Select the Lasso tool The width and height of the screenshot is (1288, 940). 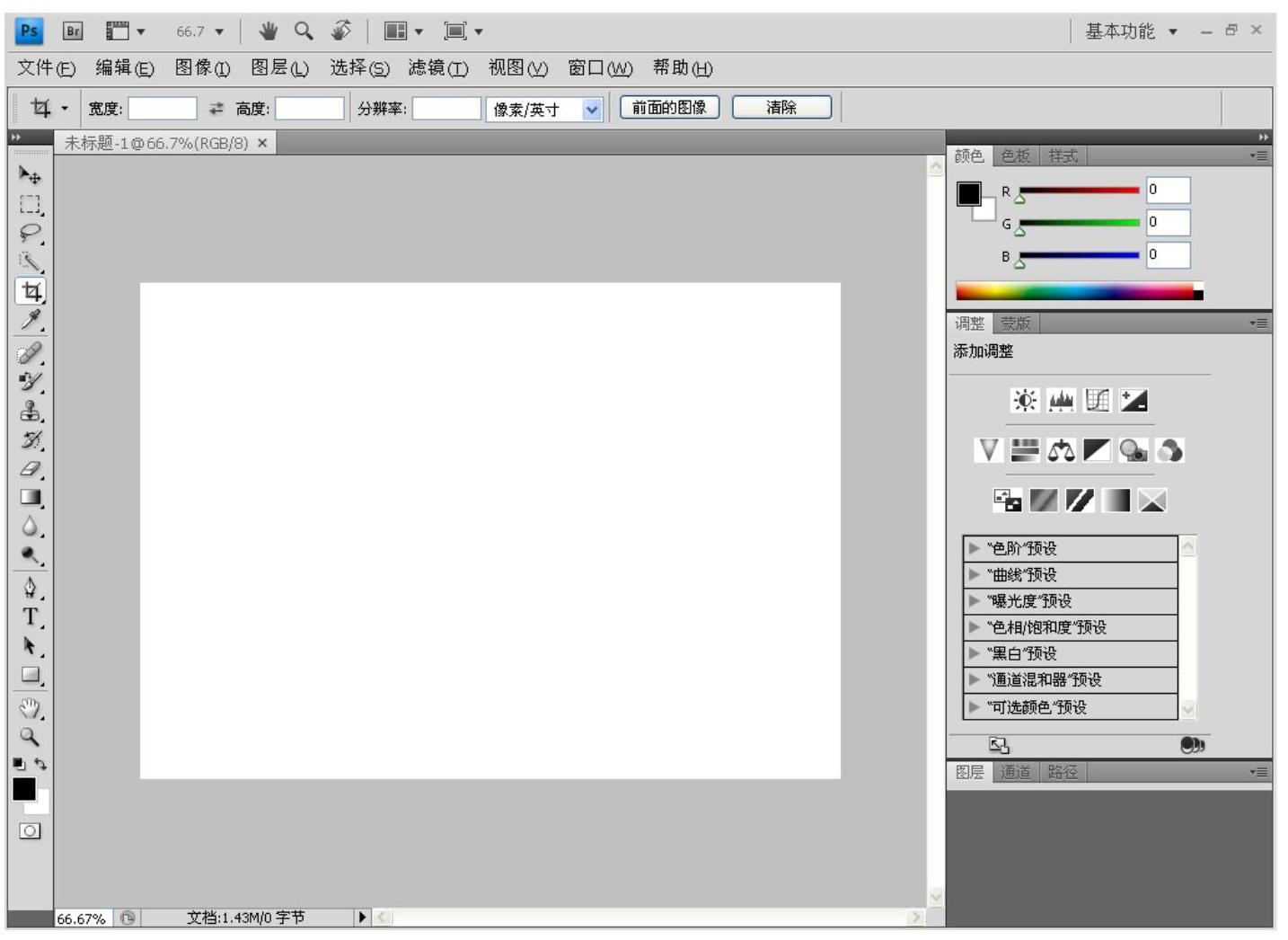[30, 233]
